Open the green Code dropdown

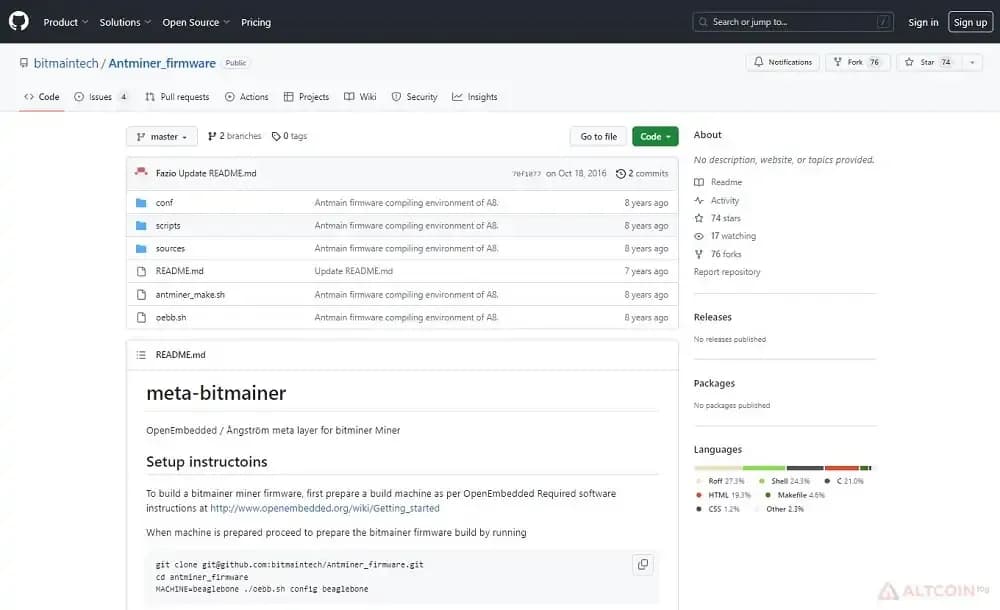coord(655,137)
